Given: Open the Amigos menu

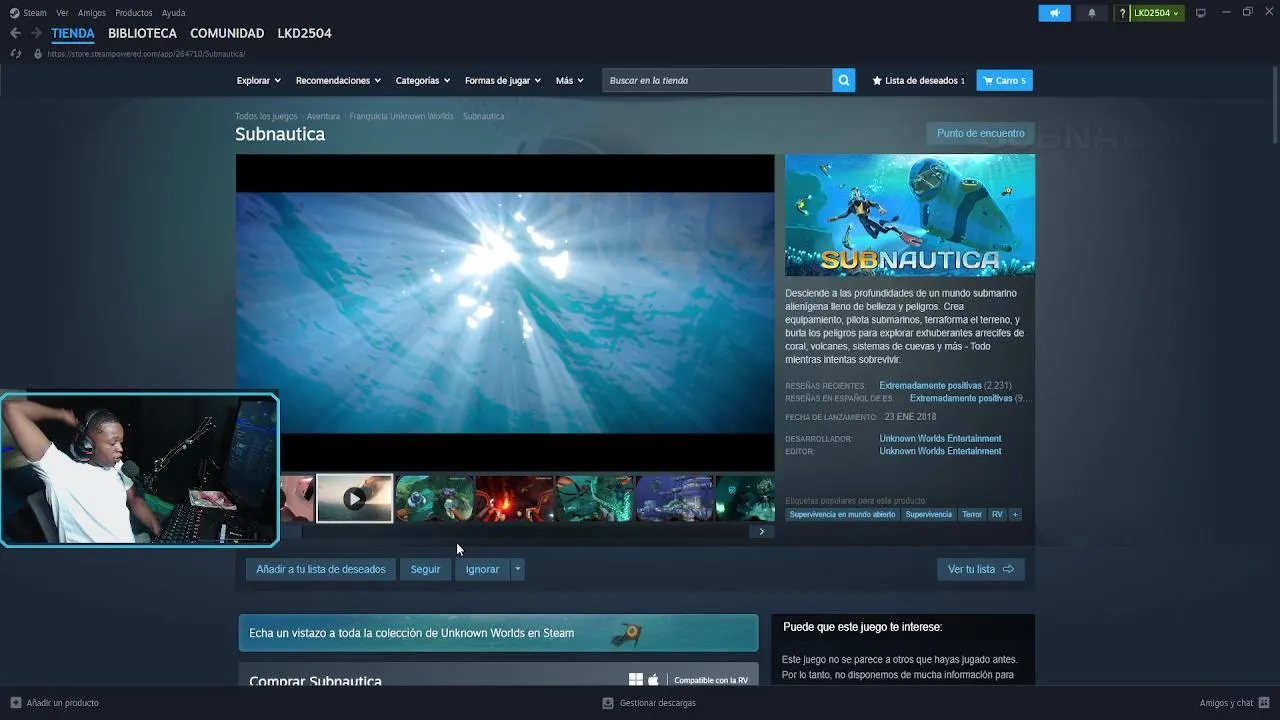Looking at the screenshot, I should (92, 13).
